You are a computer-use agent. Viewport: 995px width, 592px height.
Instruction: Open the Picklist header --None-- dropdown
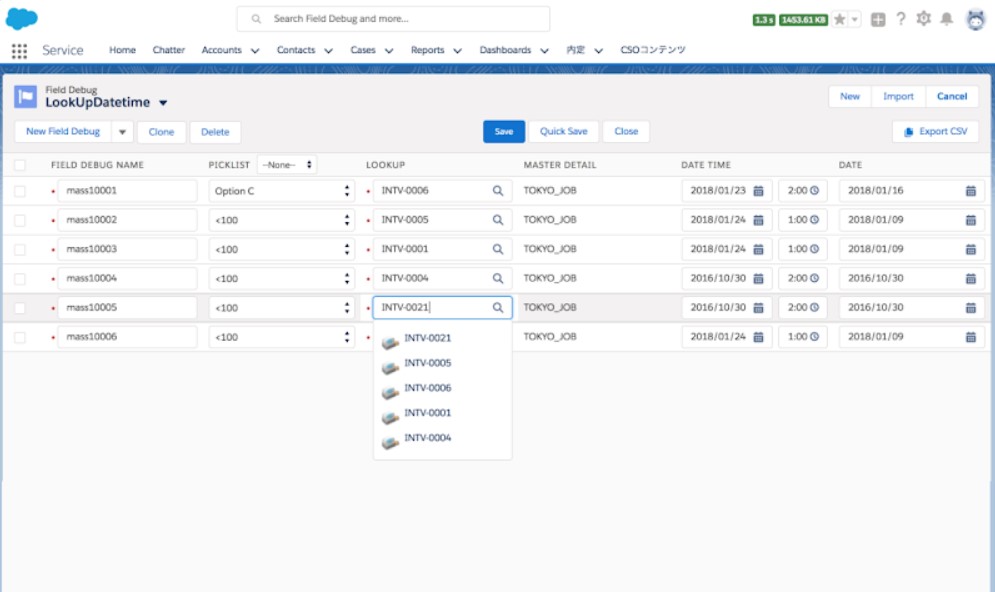pyautogui.click(x=287, y=164)
